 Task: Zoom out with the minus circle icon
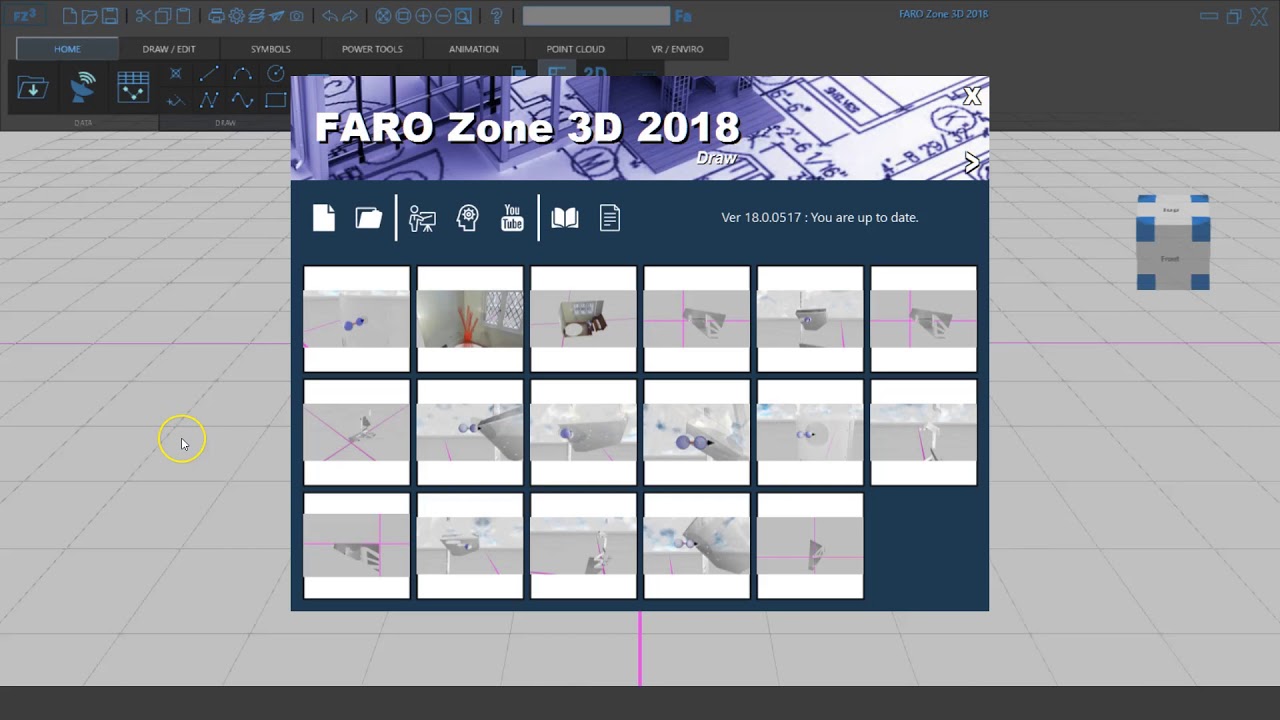pos(443,16)
